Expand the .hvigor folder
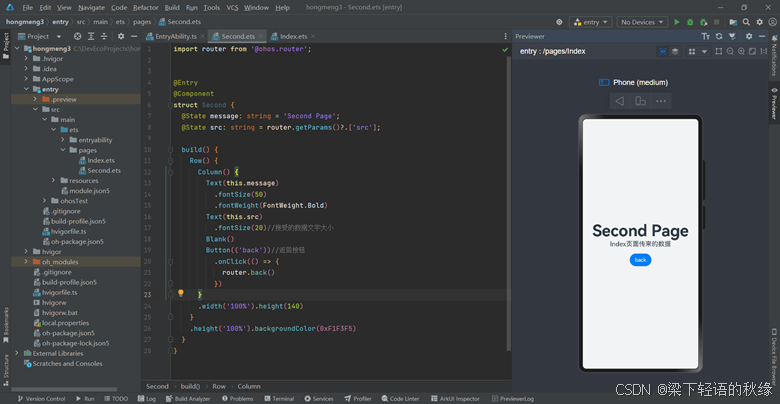780x404 pixels. [26, 59]
